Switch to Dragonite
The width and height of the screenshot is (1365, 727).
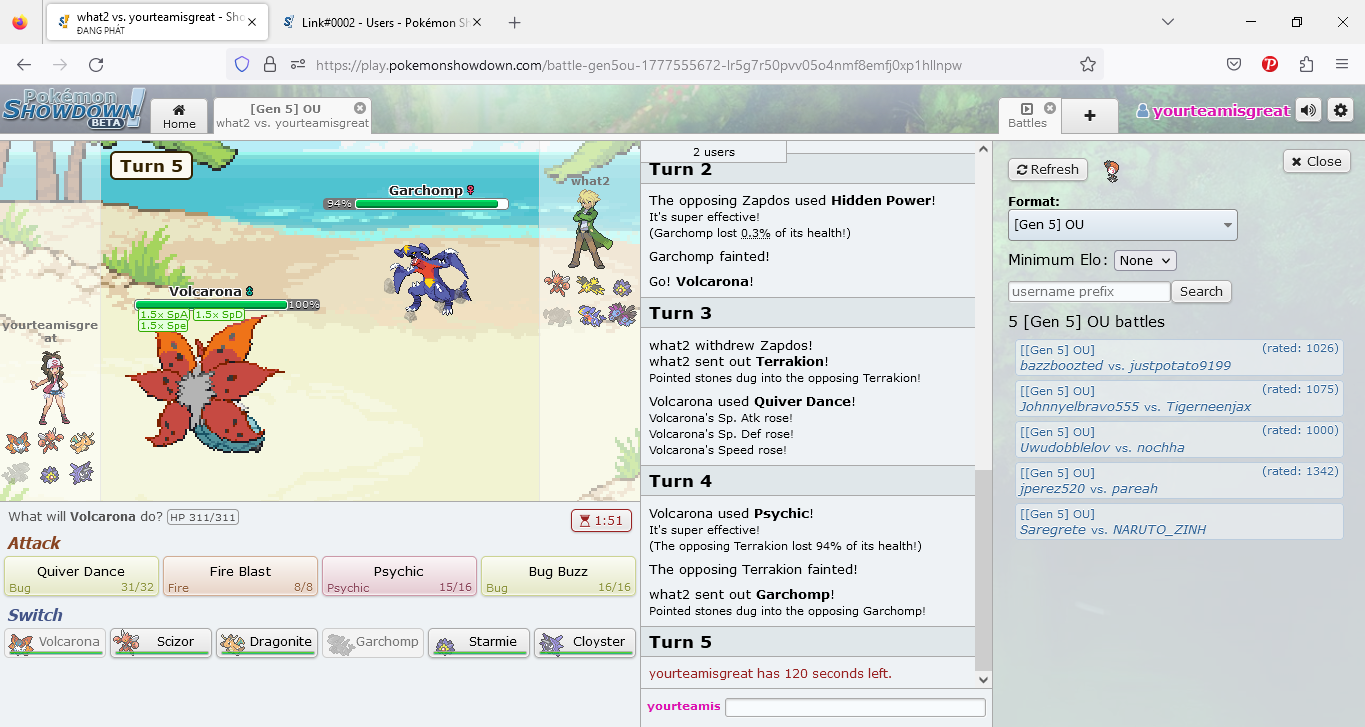click(267, 642)
